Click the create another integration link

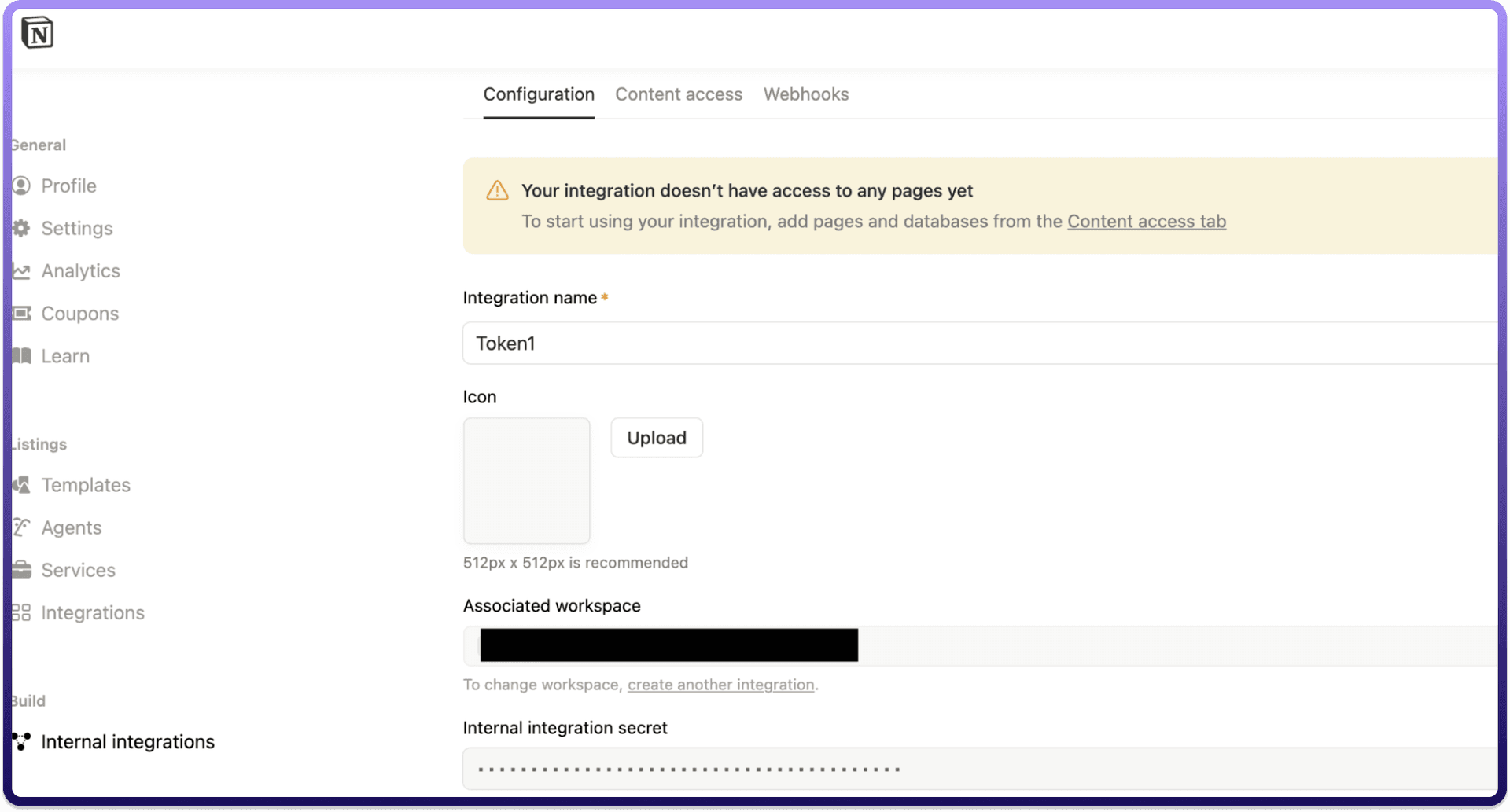point(720,685)
